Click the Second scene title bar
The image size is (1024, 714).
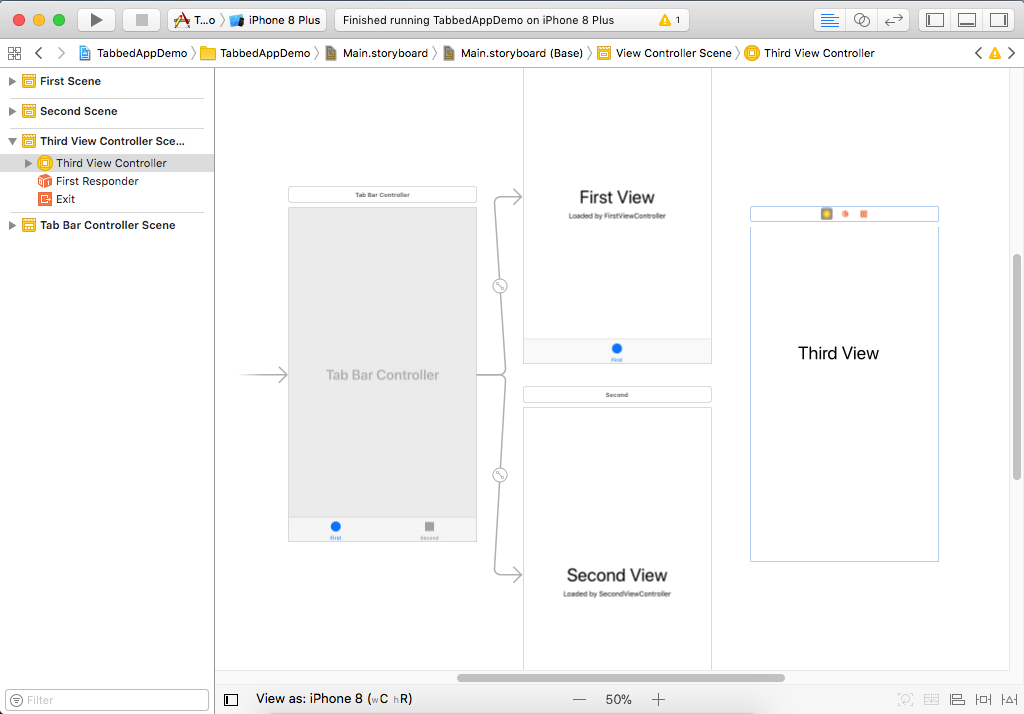(617, 395)
